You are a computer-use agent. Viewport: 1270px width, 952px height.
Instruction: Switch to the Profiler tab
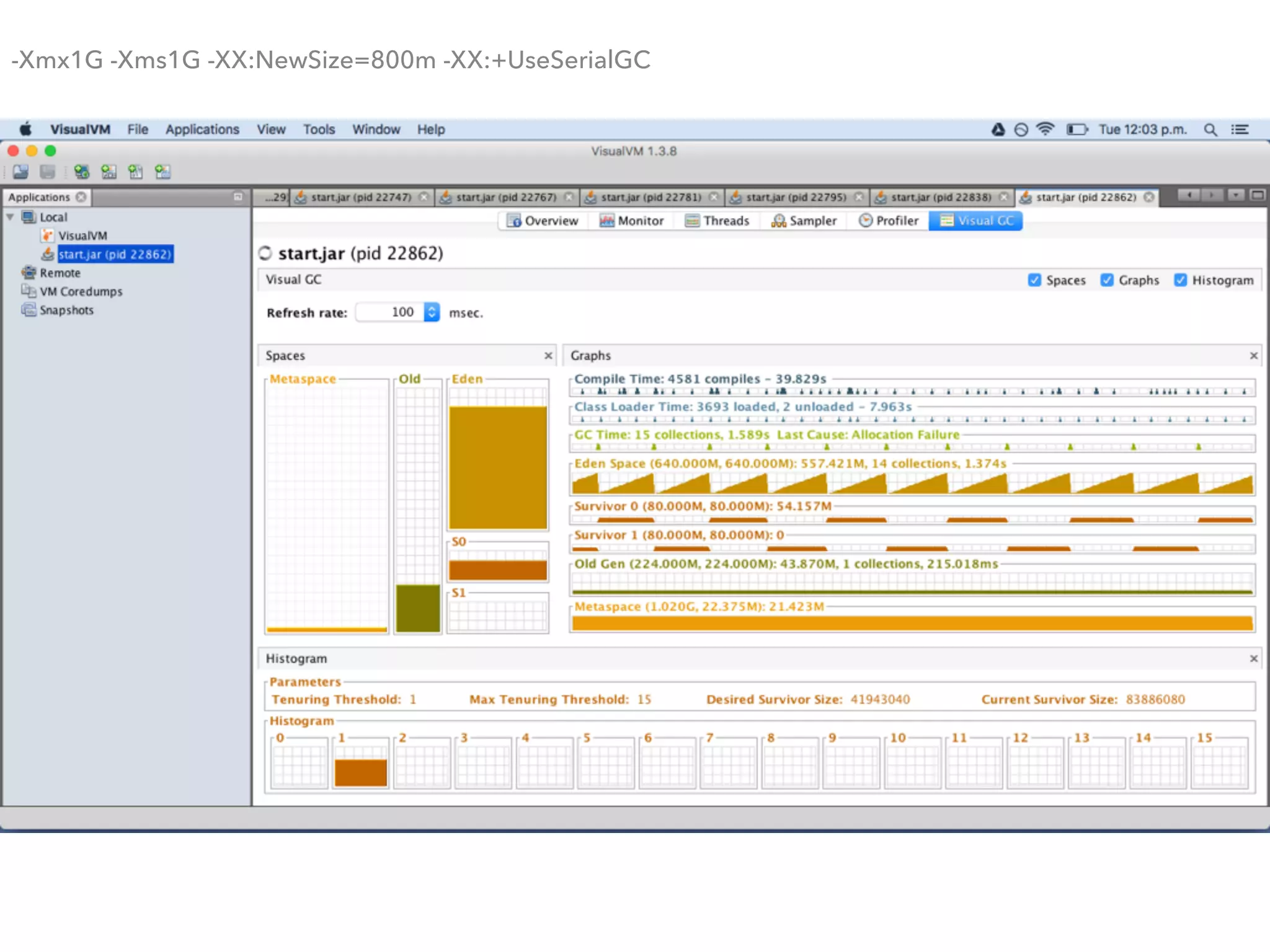[889, 221]
